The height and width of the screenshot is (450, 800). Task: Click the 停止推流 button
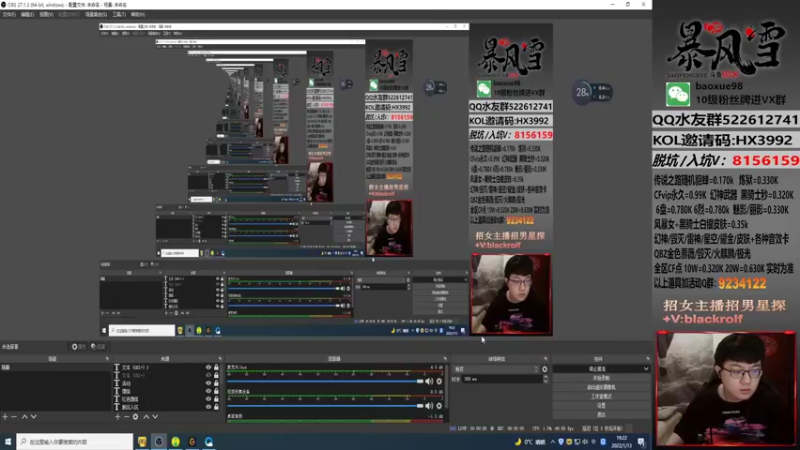click(x=597, y=368)
